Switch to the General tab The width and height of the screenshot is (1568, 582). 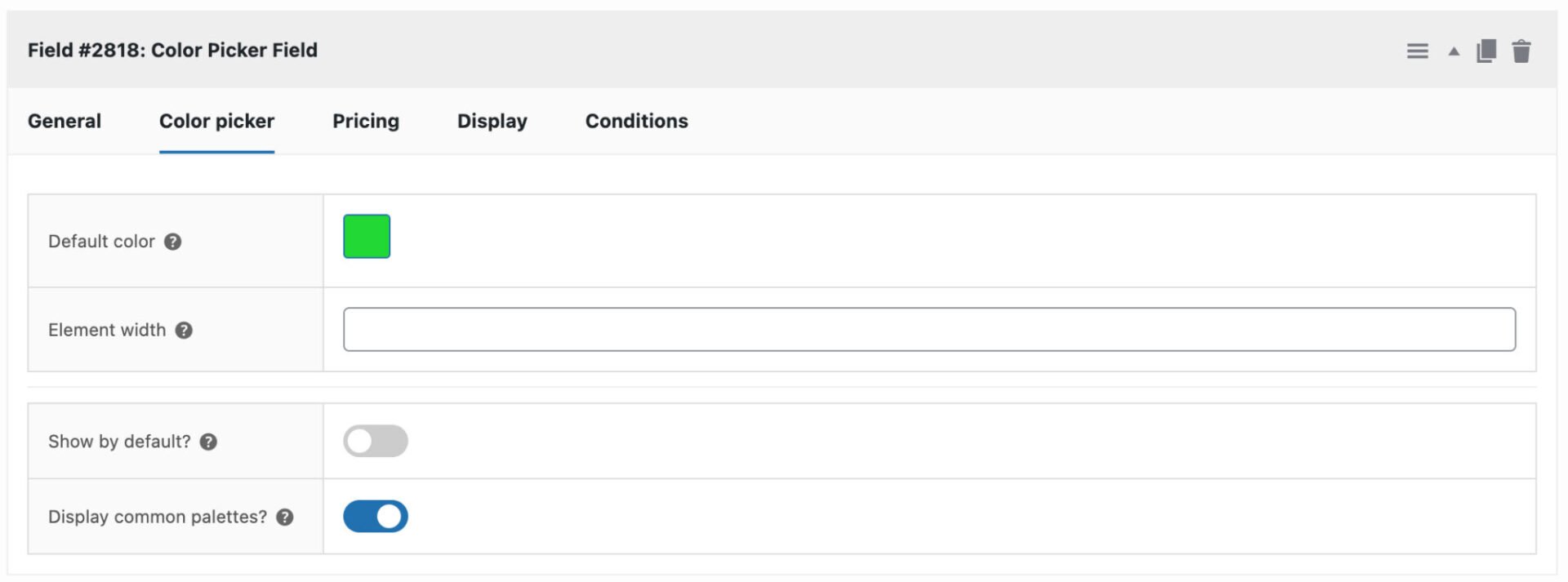64,121
